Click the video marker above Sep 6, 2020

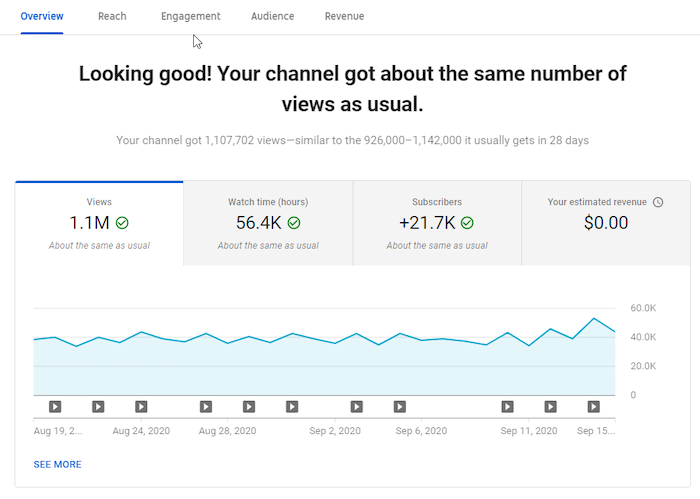point(400,407)
